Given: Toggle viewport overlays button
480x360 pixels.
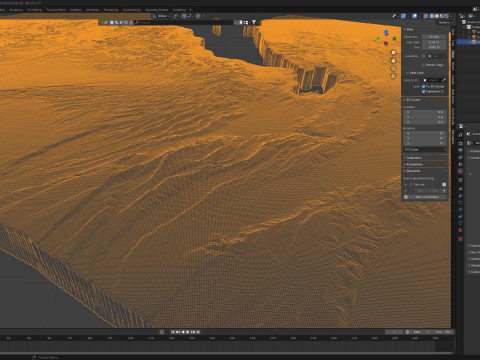Looking at the screenshot, I should (415, 16).
